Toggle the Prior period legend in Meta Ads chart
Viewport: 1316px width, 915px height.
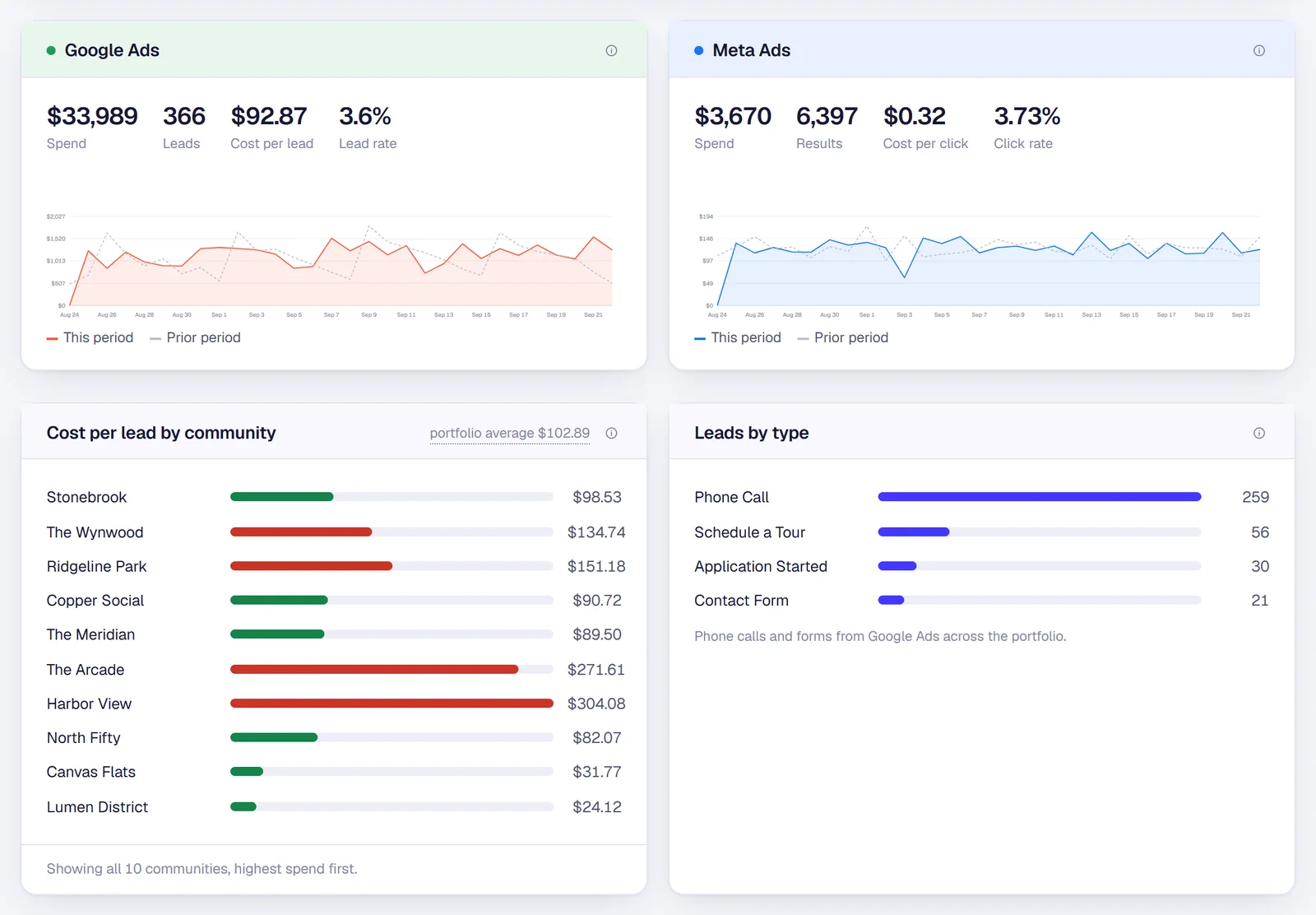(x=843, y=337)
